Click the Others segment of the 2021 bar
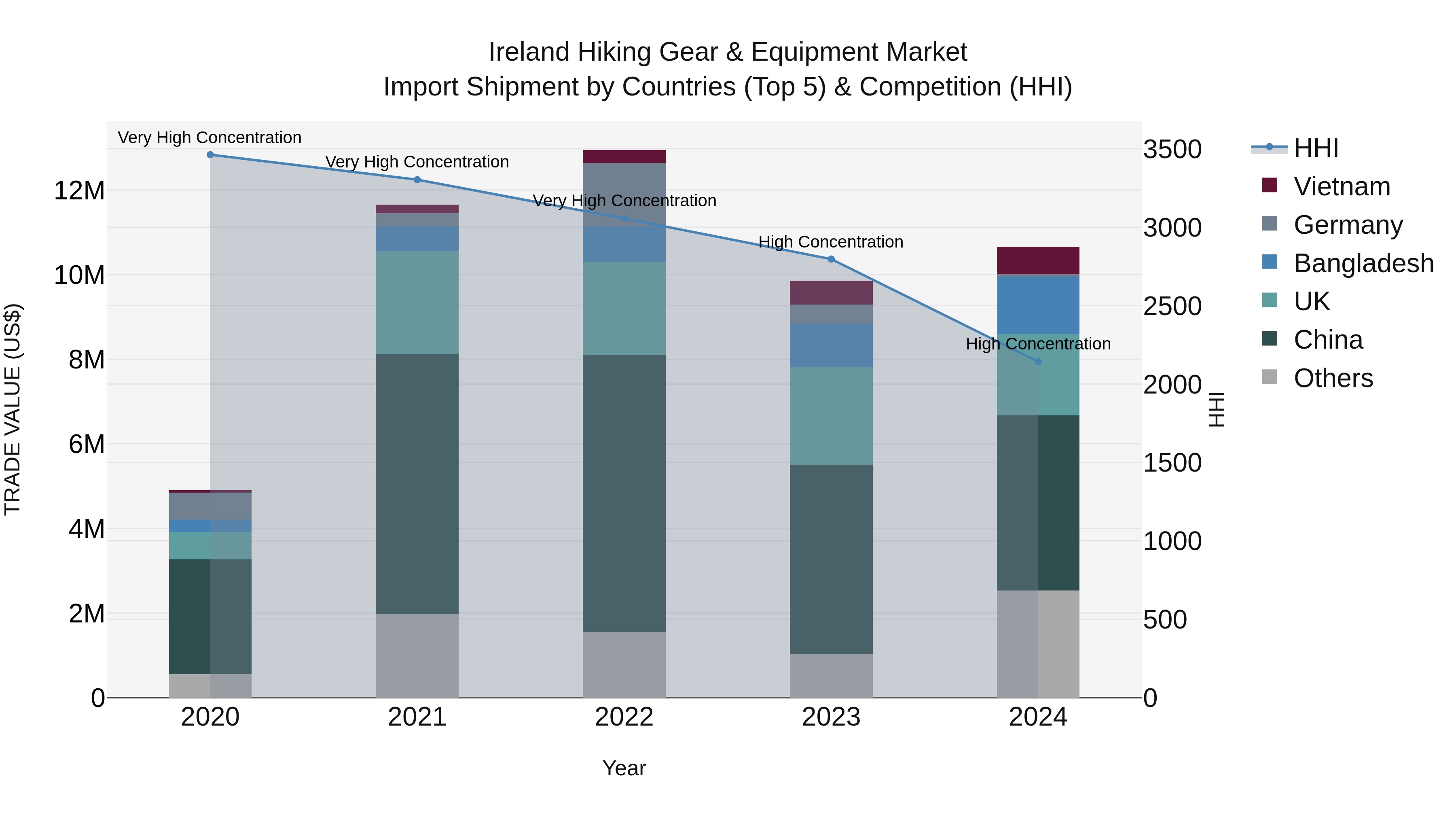This screenshot has height=819, width=1456. pyautogui.click(x=417, y=656)
